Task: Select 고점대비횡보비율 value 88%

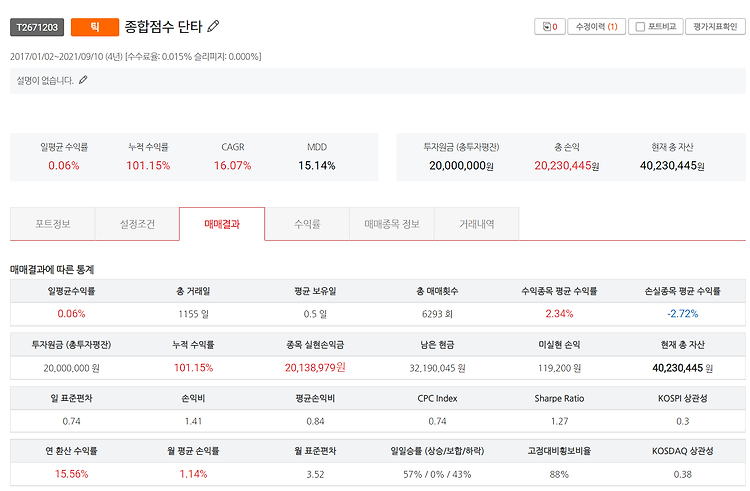Action: click(x=559, y=474)
